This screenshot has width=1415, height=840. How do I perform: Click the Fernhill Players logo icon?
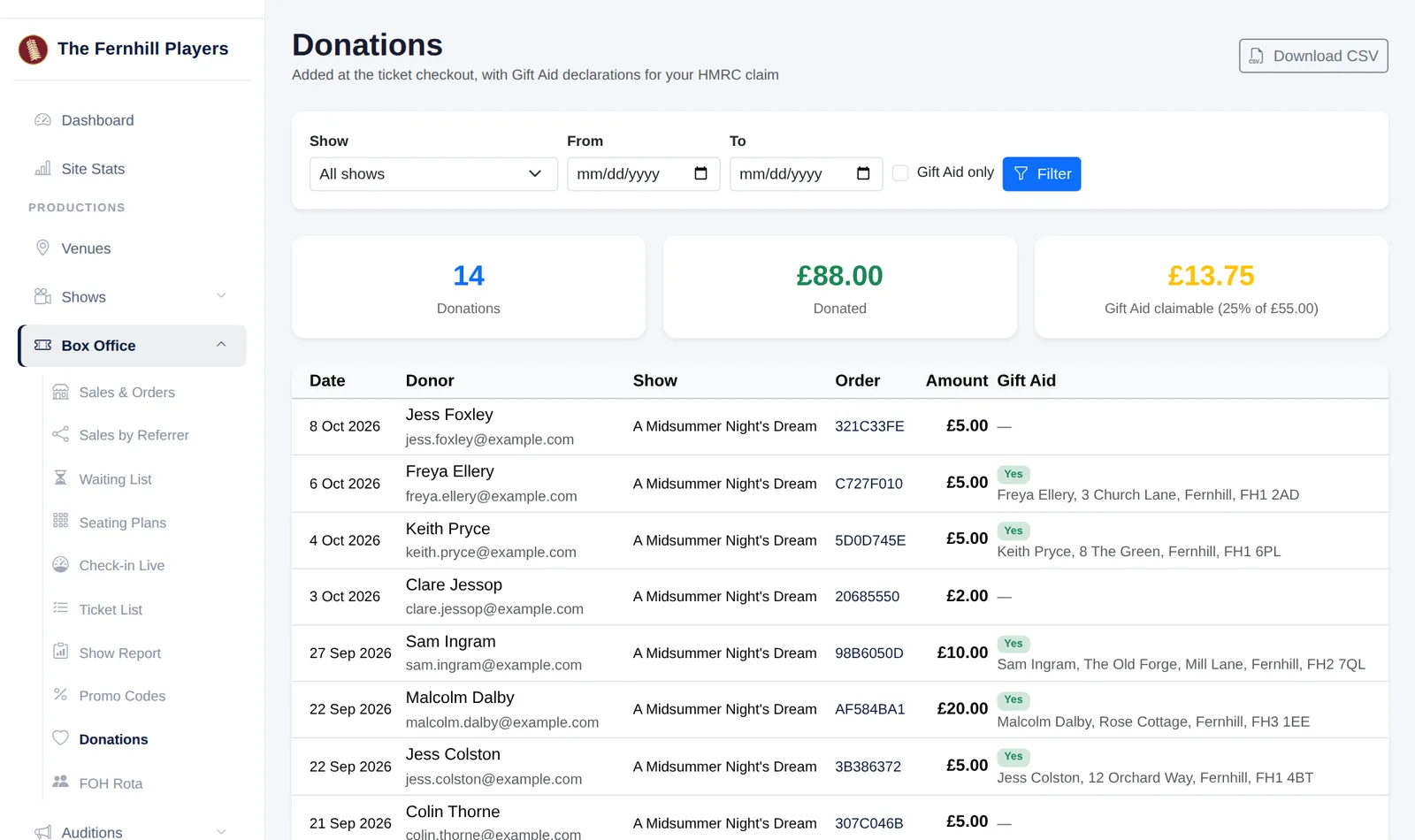[33, 50]
